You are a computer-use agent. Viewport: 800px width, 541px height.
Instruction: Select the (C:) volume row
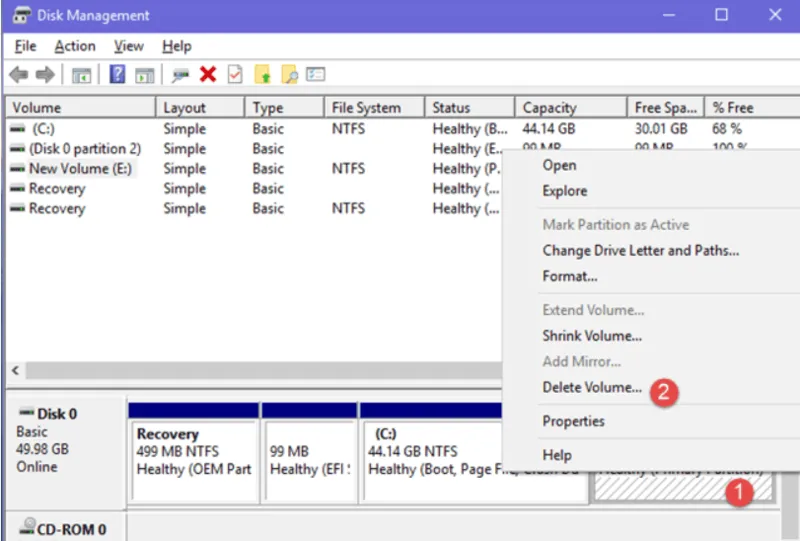point(403,129)
